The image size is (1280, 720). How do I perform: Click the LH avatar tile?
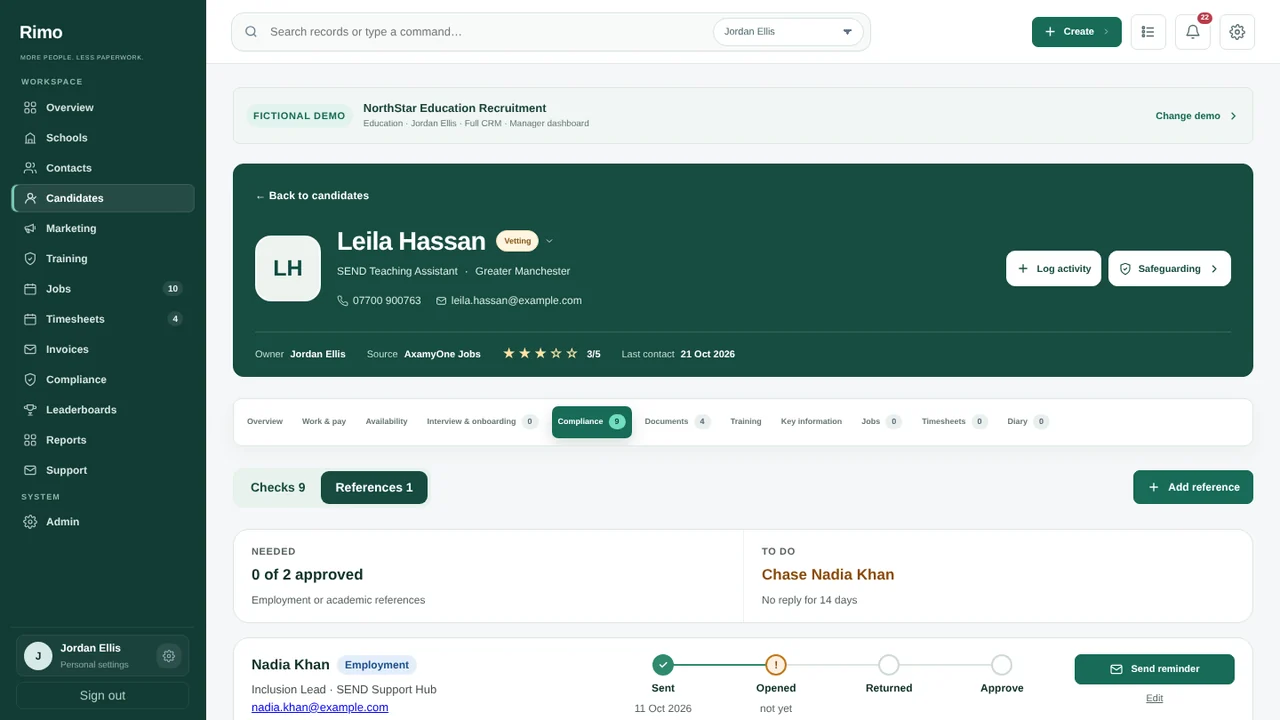click(x=288, y=268)
